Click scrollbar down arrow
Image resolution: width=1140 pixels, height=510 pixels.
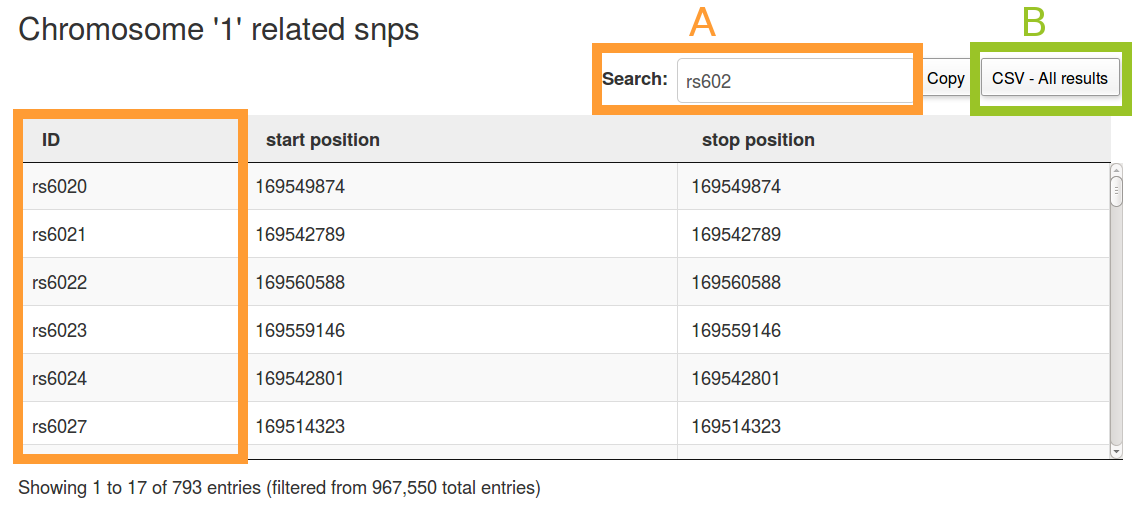(x=1117, y=452)
